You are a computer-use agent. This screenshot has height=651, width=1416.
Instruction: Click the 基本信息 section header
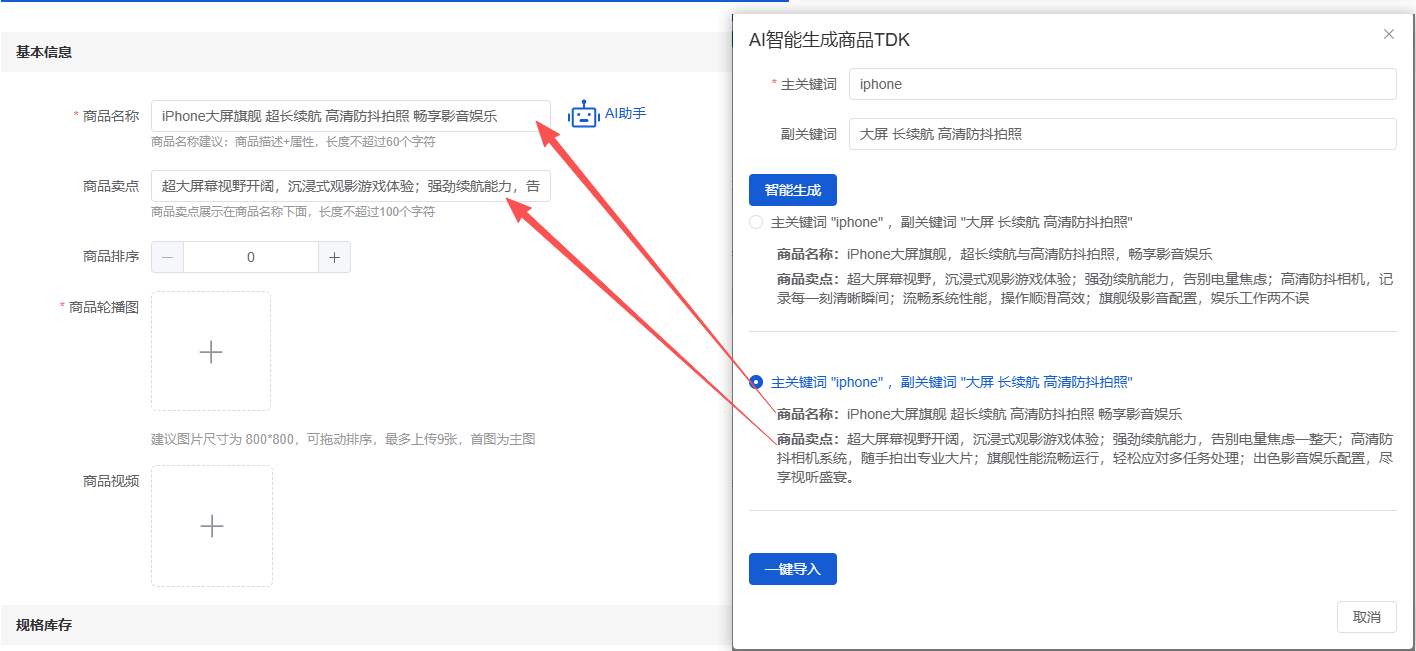tap(44, 52)
